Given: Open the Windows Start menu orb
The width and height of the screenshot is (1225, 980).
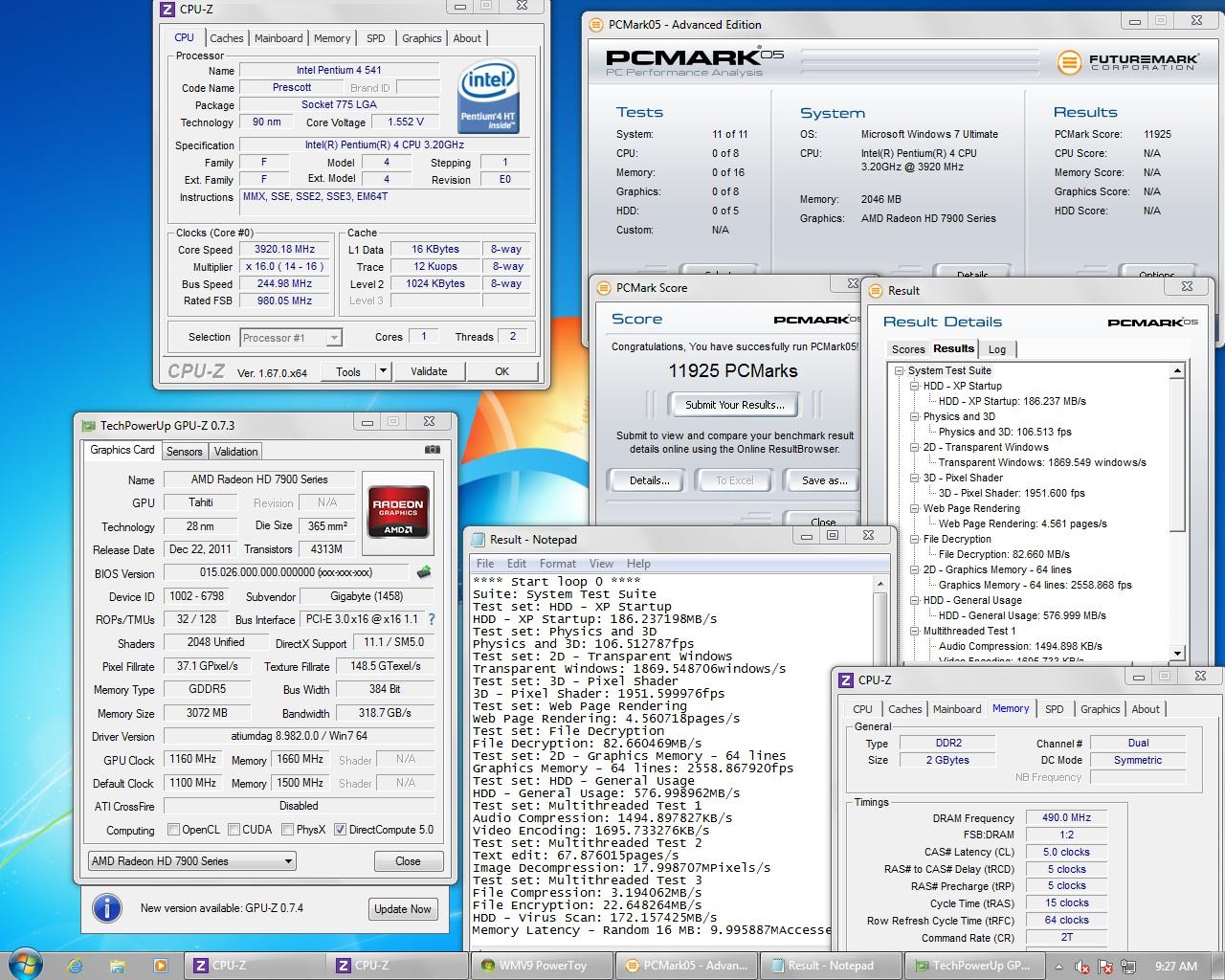Looking at the screenshot, I should pyautogui.click(x=24, y=965).
